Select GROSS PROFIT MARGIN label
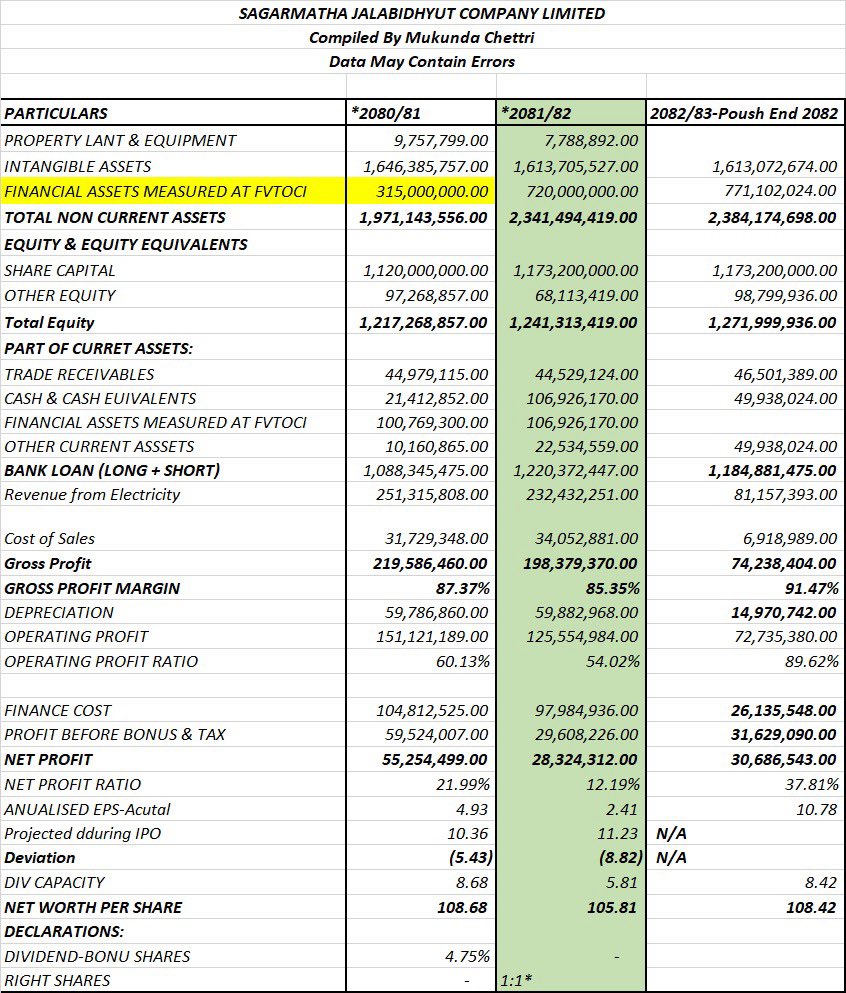The width and height of the screenshot is (846, 993). (x=92, y=588)
